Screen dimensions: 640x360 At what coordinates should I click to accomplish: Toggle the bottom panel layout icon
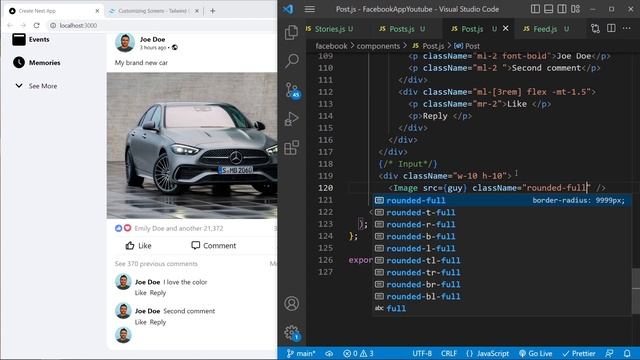coord(549,9)
